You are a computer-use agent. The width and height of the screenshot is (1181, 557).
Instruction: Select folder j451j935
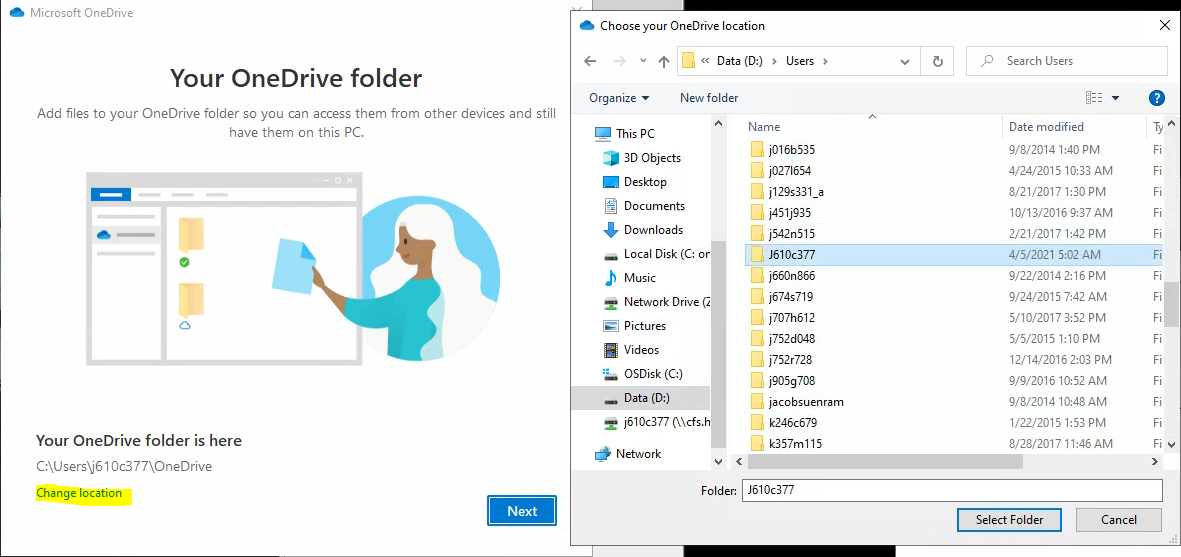tap(789, 213)
